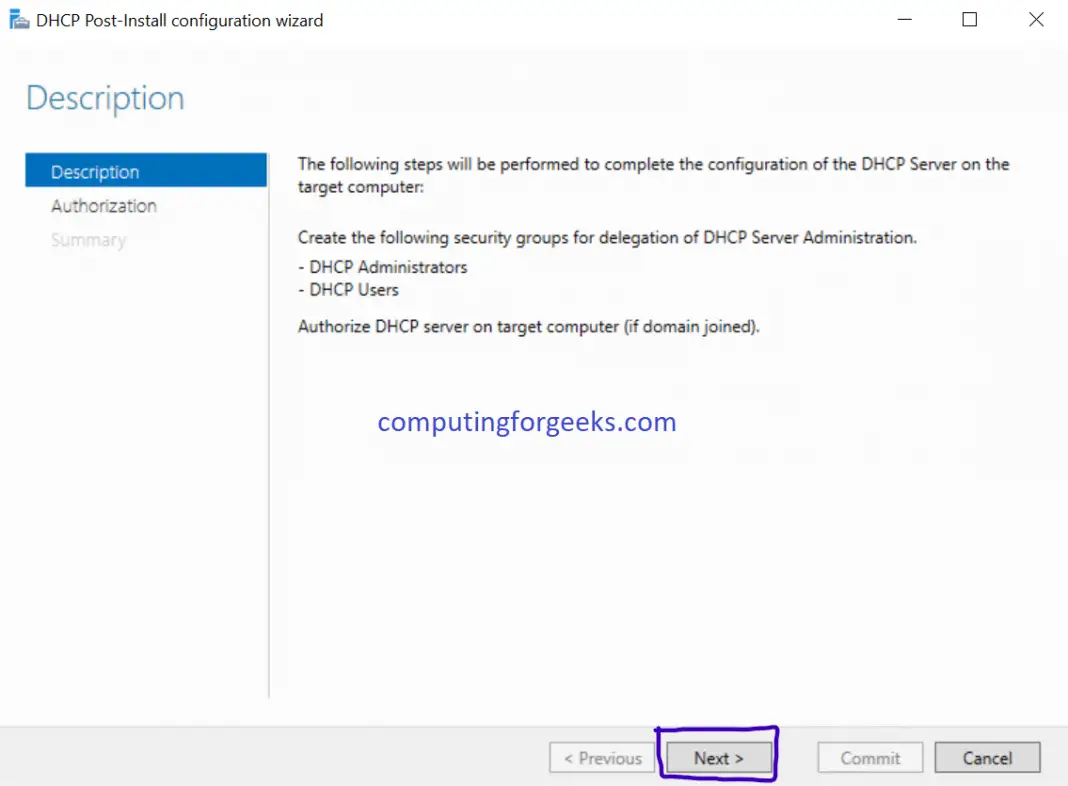This screenshot has width=1068, height=786.
Task: Click the wizard title text in title bar
Action: pyautogui.click(x=178, y=19)
